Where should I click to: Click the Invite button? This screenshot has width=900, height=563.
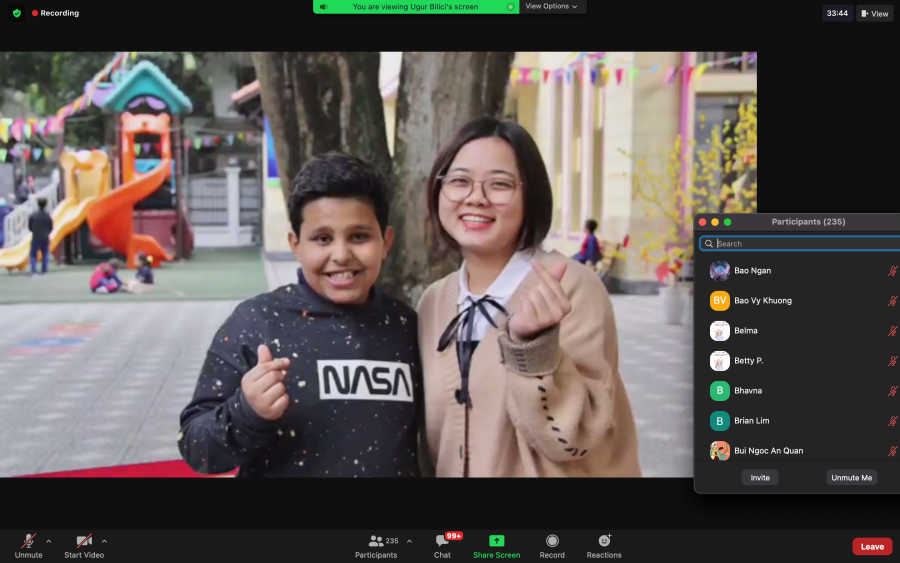760,477
